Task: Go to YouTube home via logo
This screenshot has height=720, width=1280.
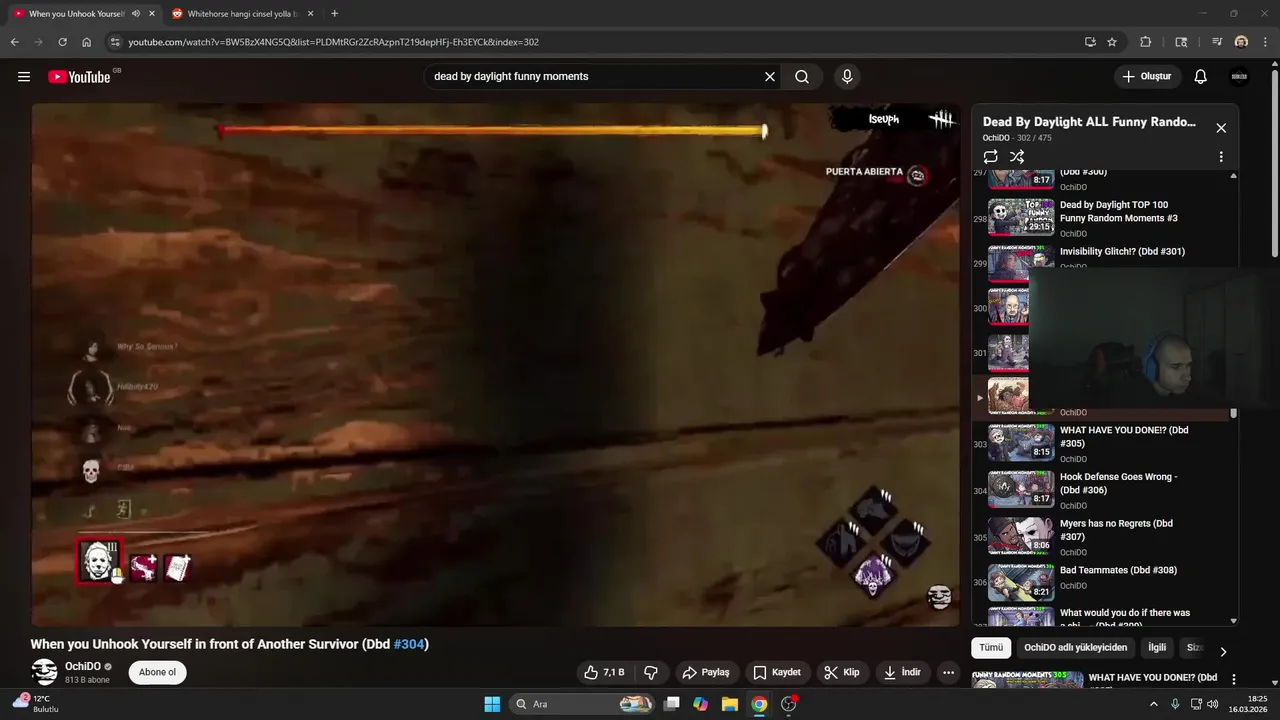Action: point(79,77)
